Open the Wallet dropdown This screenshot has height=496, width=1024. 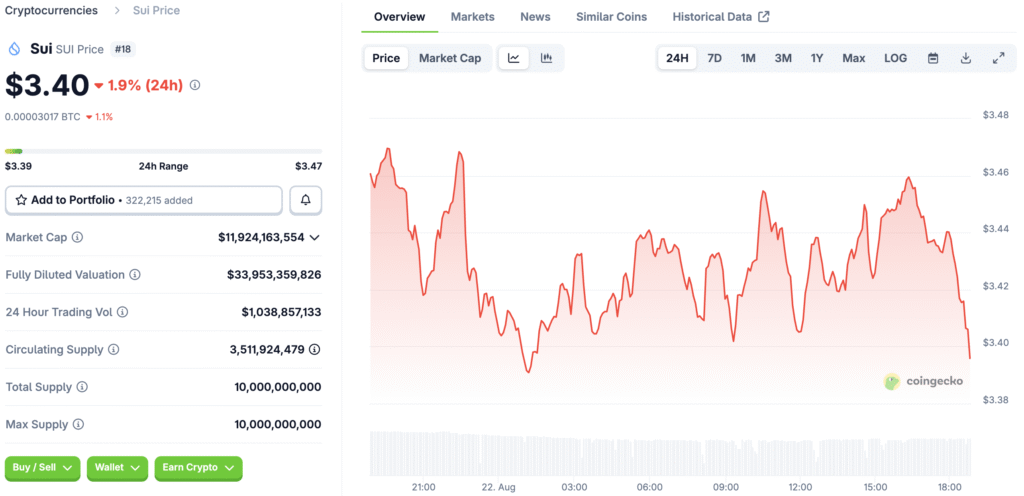click(118, 468)
